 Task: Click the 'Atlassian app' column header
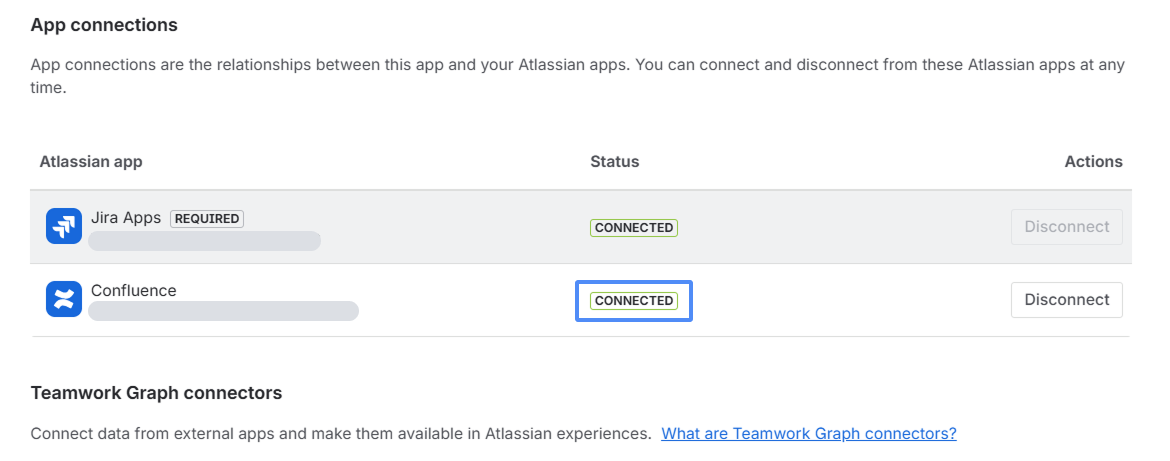tap(91, 162)
